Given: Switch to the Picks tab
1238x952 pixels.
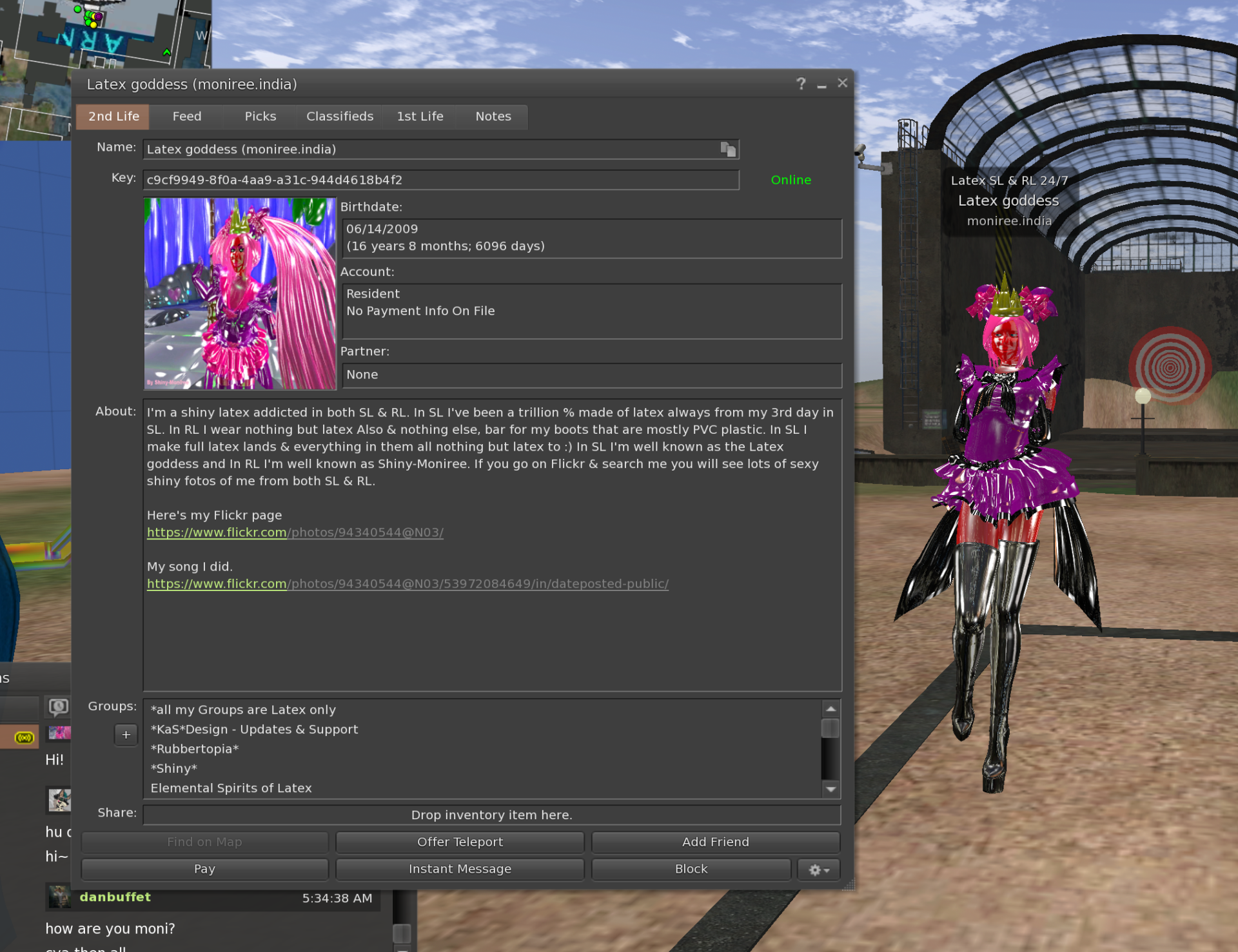Looking at the screenshot, I should (260, 116).
